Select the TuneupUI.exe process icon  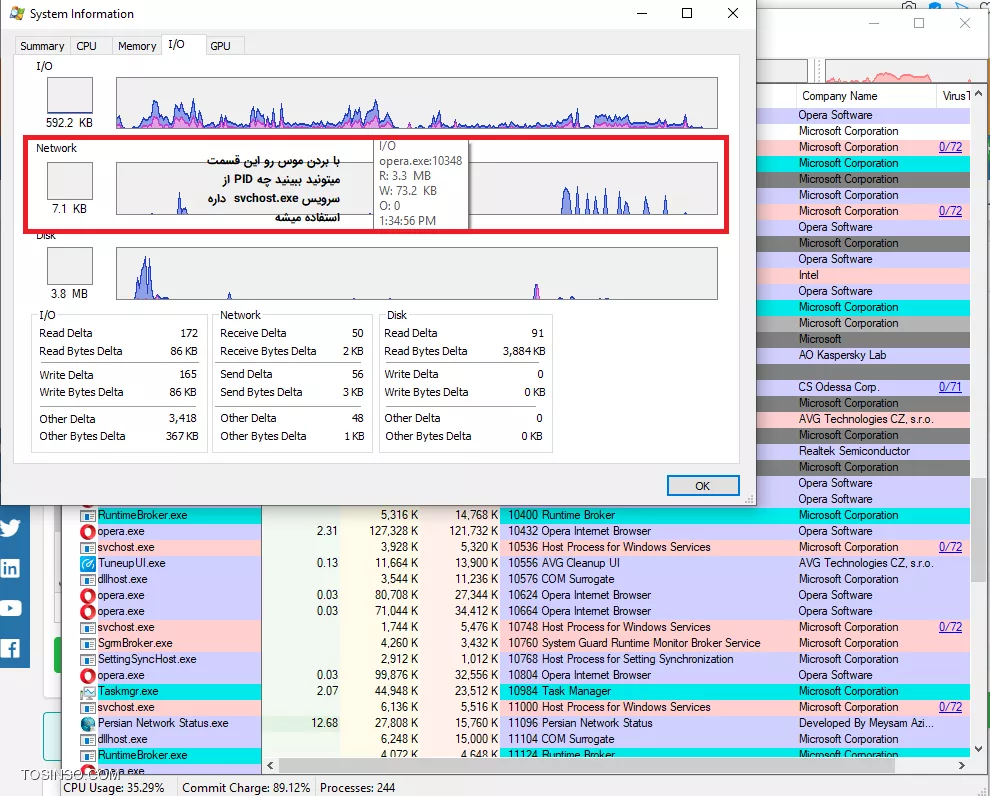coord(88,563)
